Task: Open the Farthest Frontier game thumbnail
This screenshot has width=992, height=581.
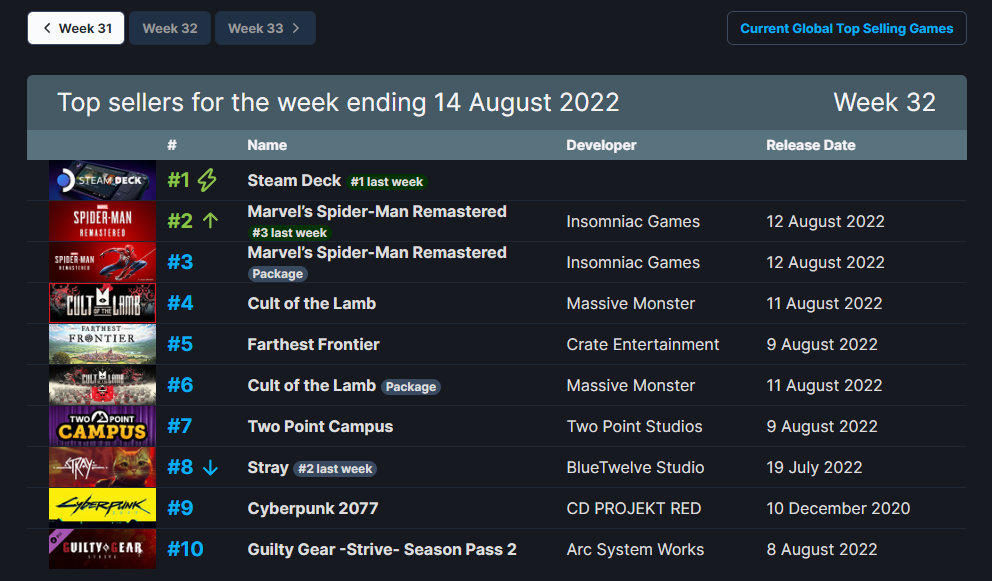Action: click(x=102, y=344)
